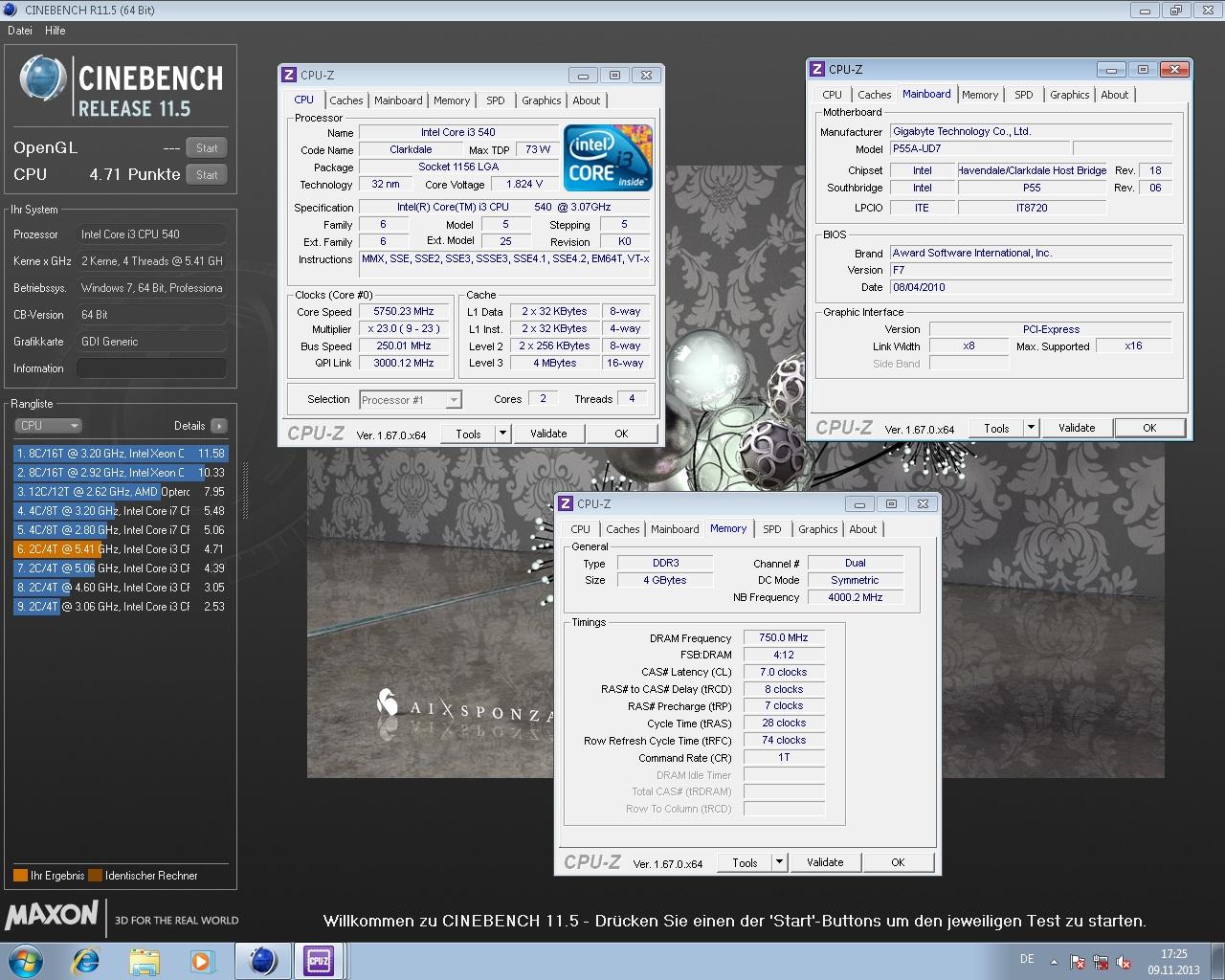Open Memory tab in Mainboard window
Screen dimensions: 1225x980
click(980, 95)
